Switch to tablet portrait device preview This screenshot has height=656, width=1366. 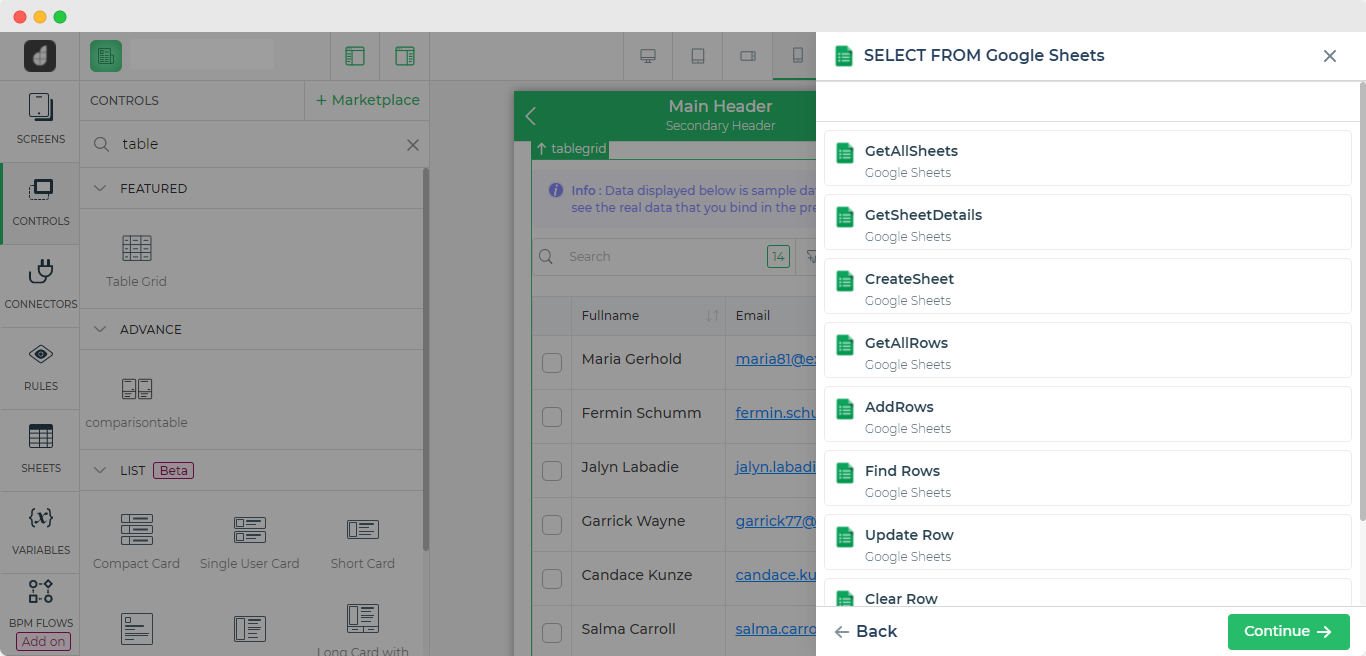pyautogui.click(x=698, y=56)
